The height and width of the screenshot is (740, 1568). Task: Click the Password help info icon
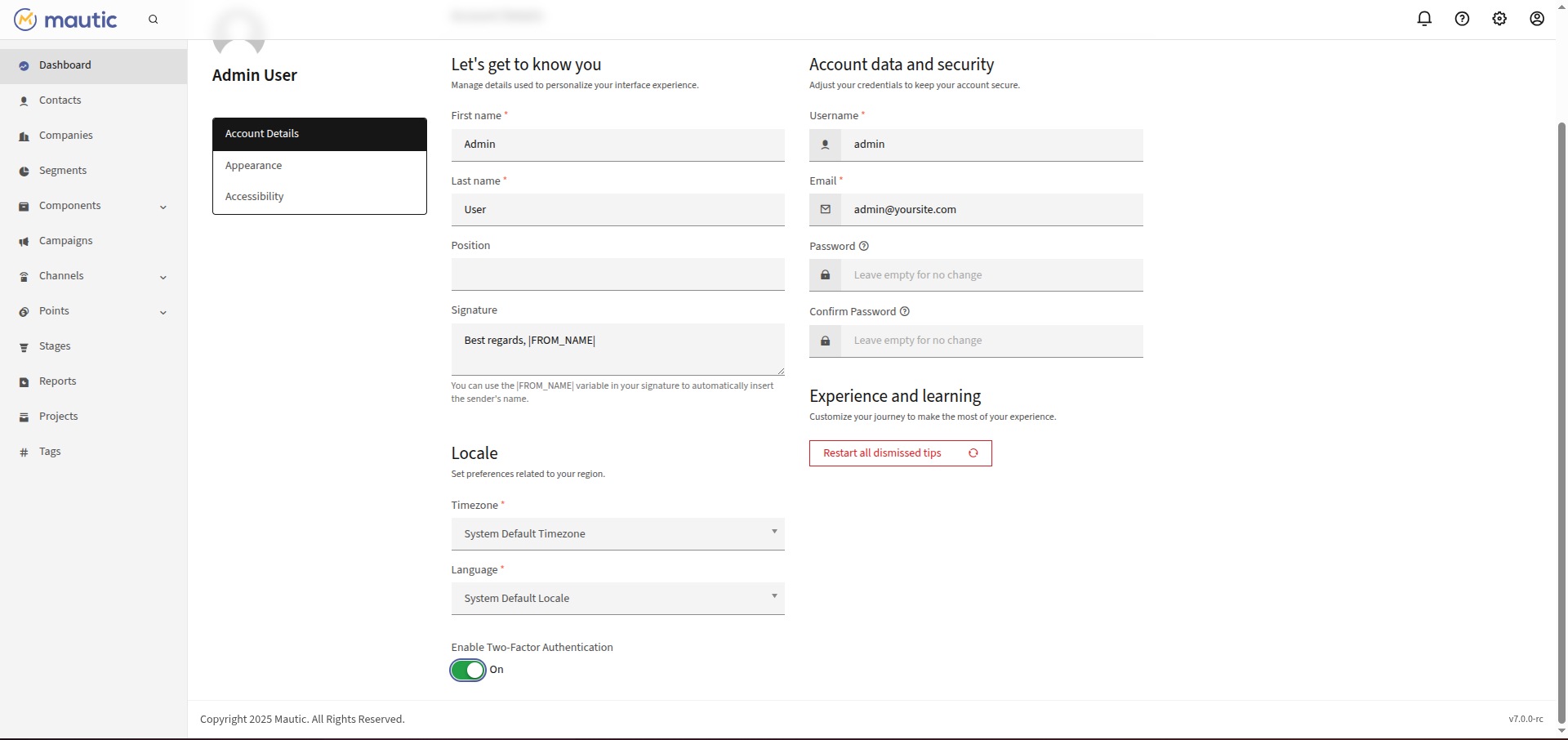pyautogui.click(x=864, y=246)
